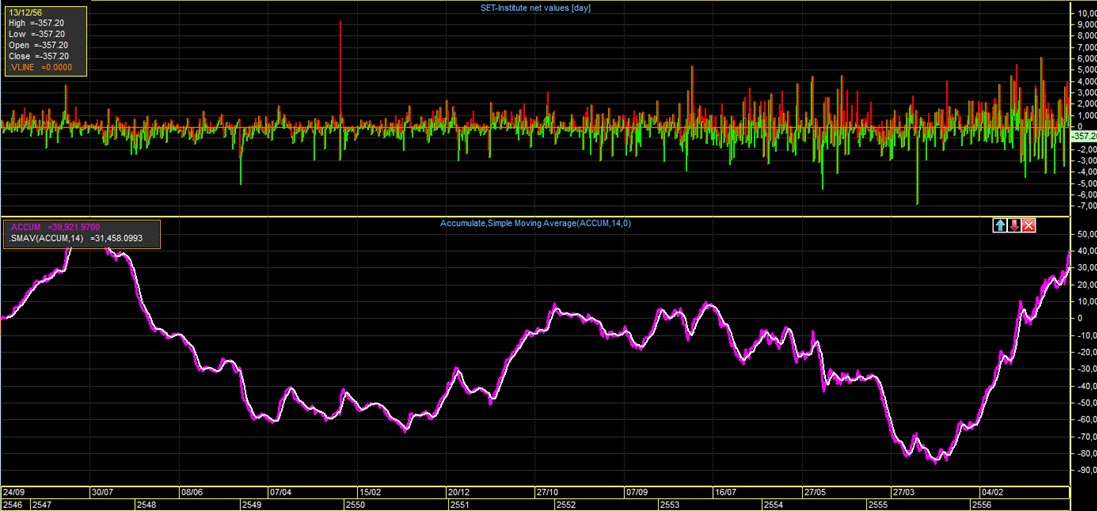The image size is (1097, 511).
Task: Select year 2548 on the time axis
Action: pos(146,505)
